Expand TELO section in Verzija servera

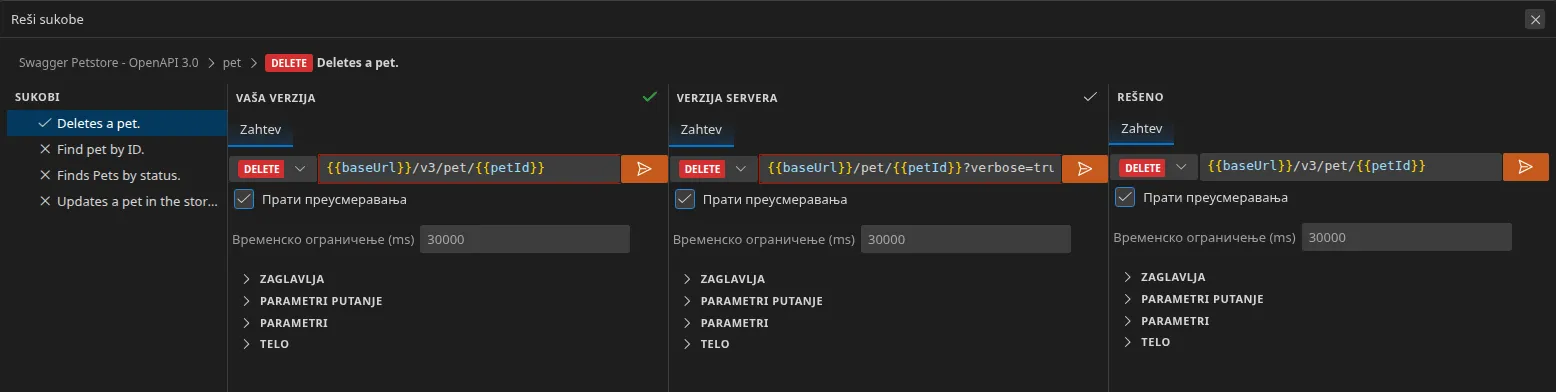click(x=707, y=344)
